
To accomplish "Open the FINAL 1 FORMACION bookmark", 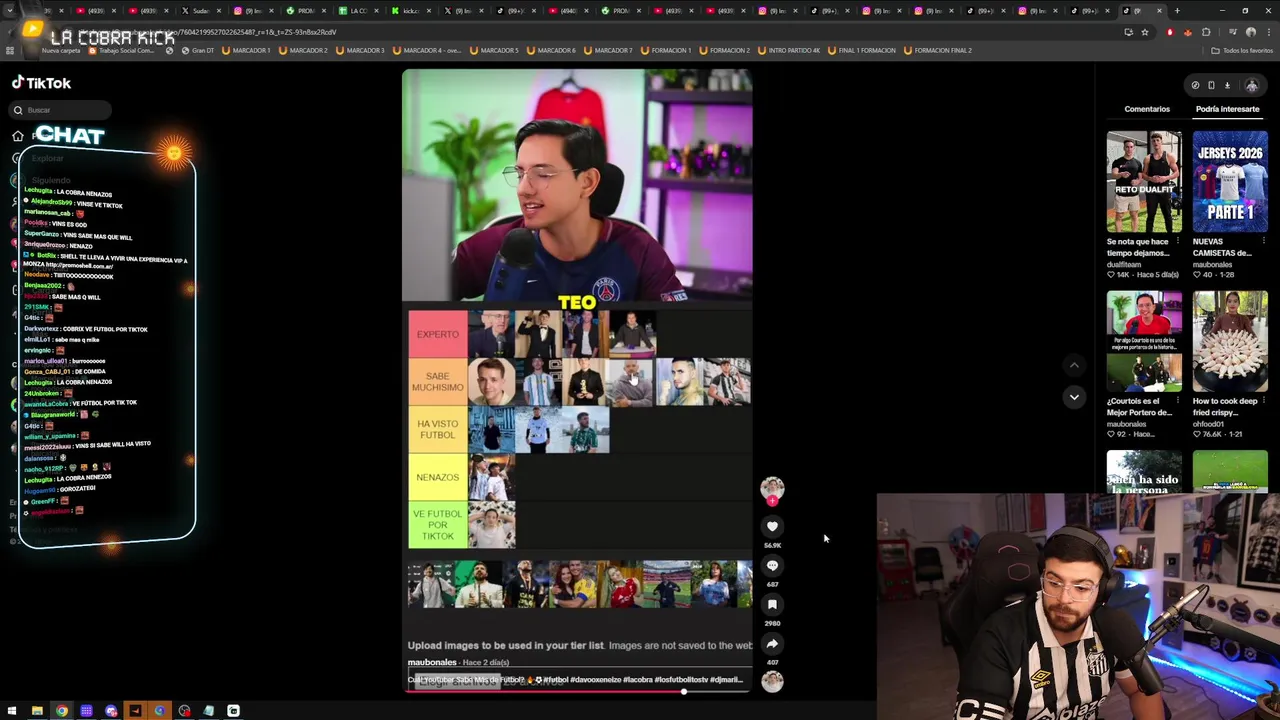I will [862, 50].
